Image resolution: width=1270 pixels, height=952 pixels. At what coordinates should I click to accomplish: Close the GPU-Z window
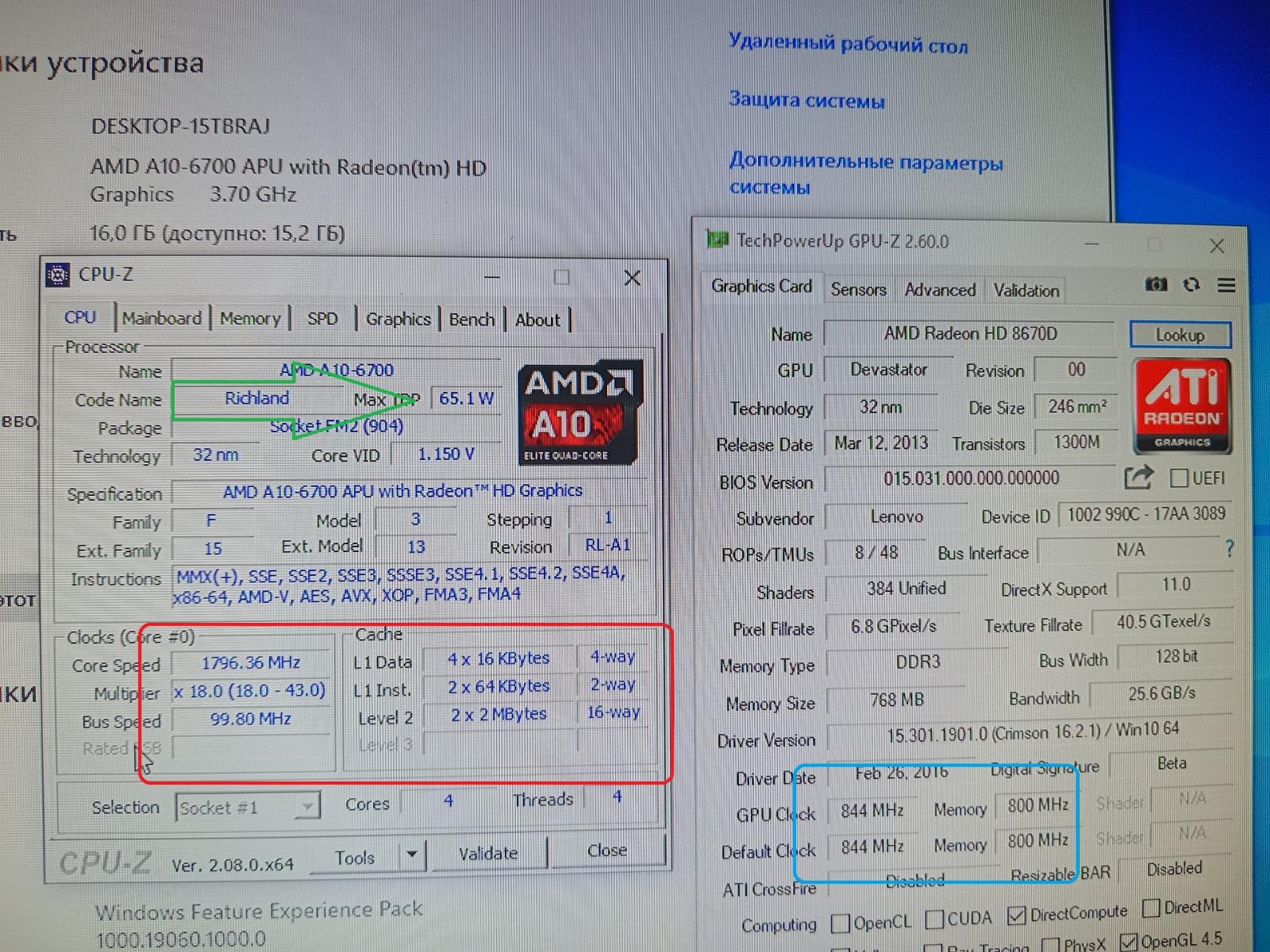pos(1217,246)
